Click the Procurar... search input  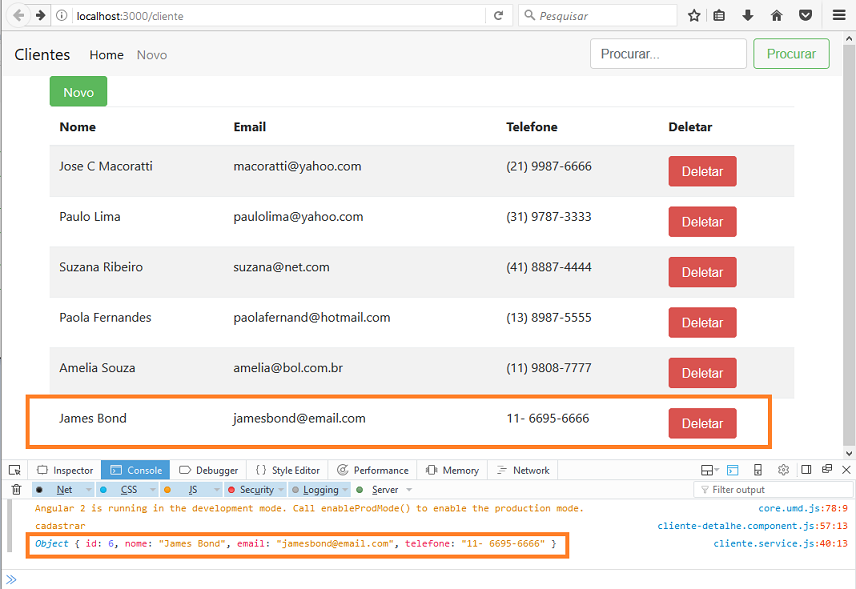(x=668, y=53)
